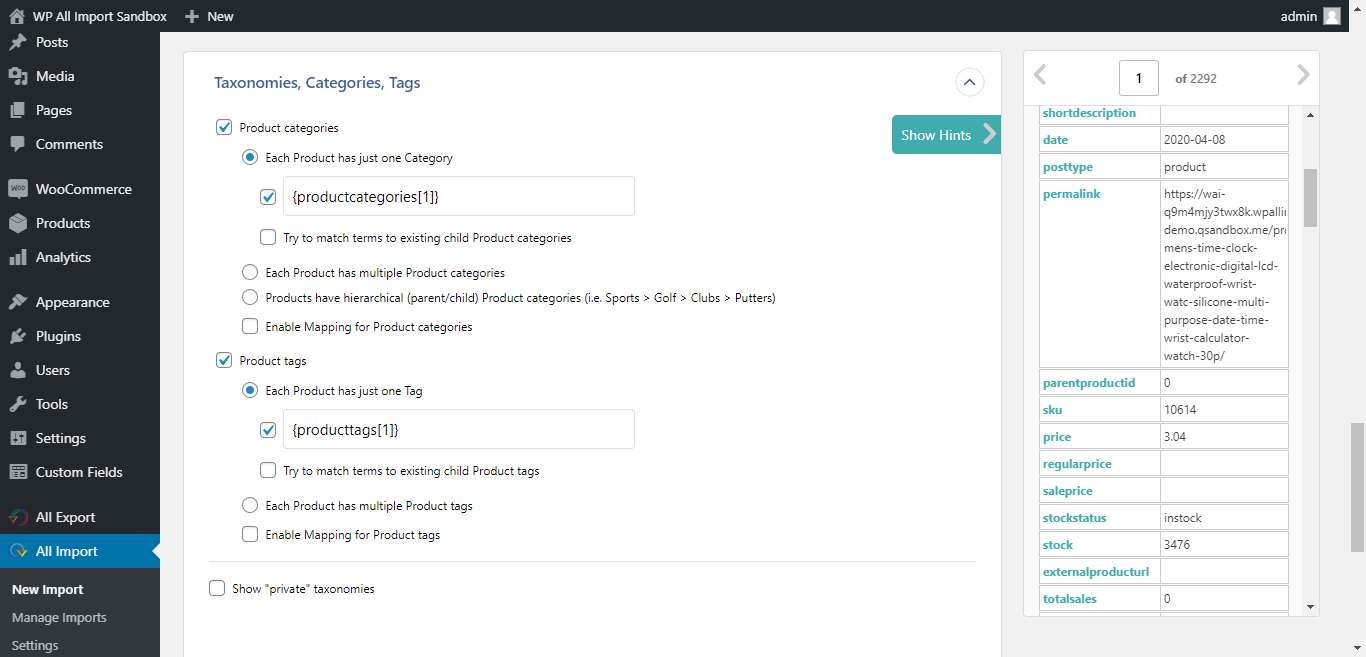Viewport: 1366px width, 657px height.
Task: Open the admin user avatar
Action: point(1332,16)
